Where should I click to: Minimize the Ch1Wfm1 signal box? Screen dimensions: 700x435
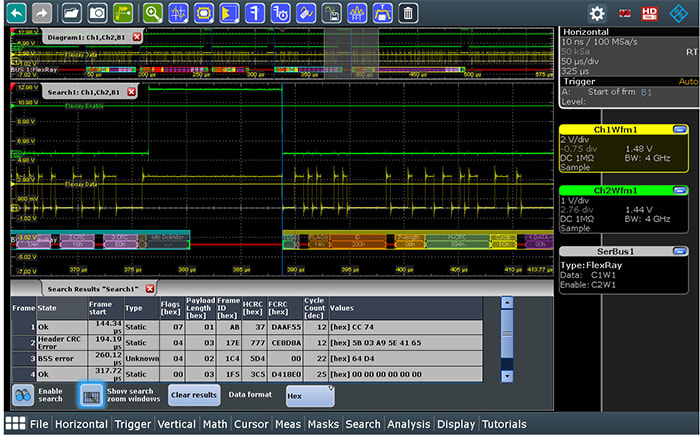coord(680,129)
